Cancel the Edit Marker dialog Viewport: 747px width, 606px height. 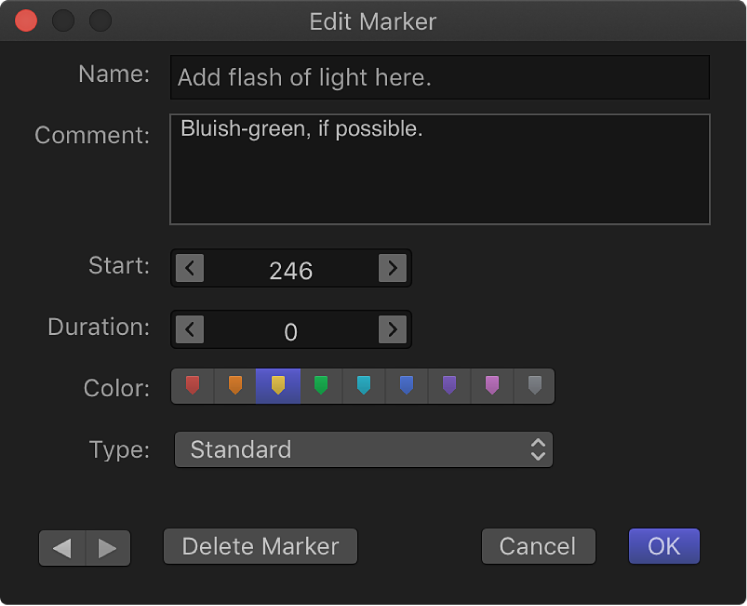click(538, 547)
